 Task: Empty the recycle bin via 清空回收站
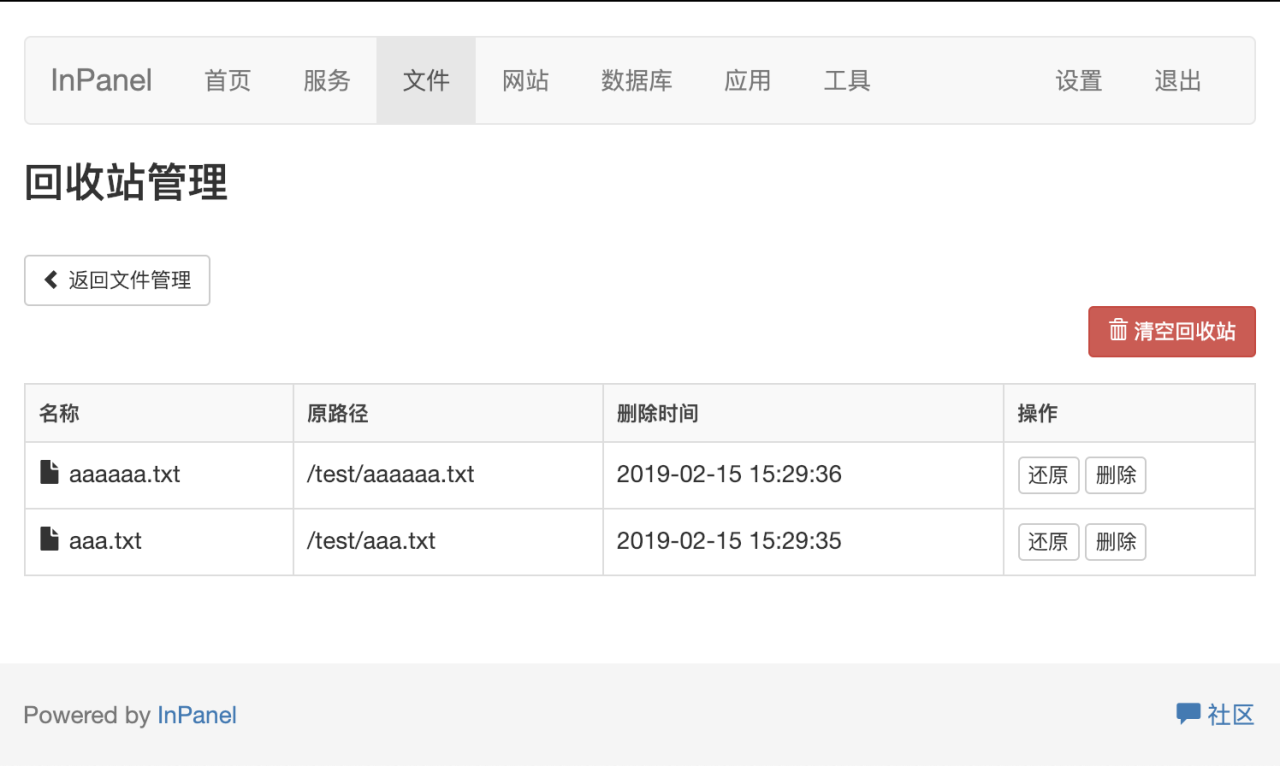point(1171,331)
